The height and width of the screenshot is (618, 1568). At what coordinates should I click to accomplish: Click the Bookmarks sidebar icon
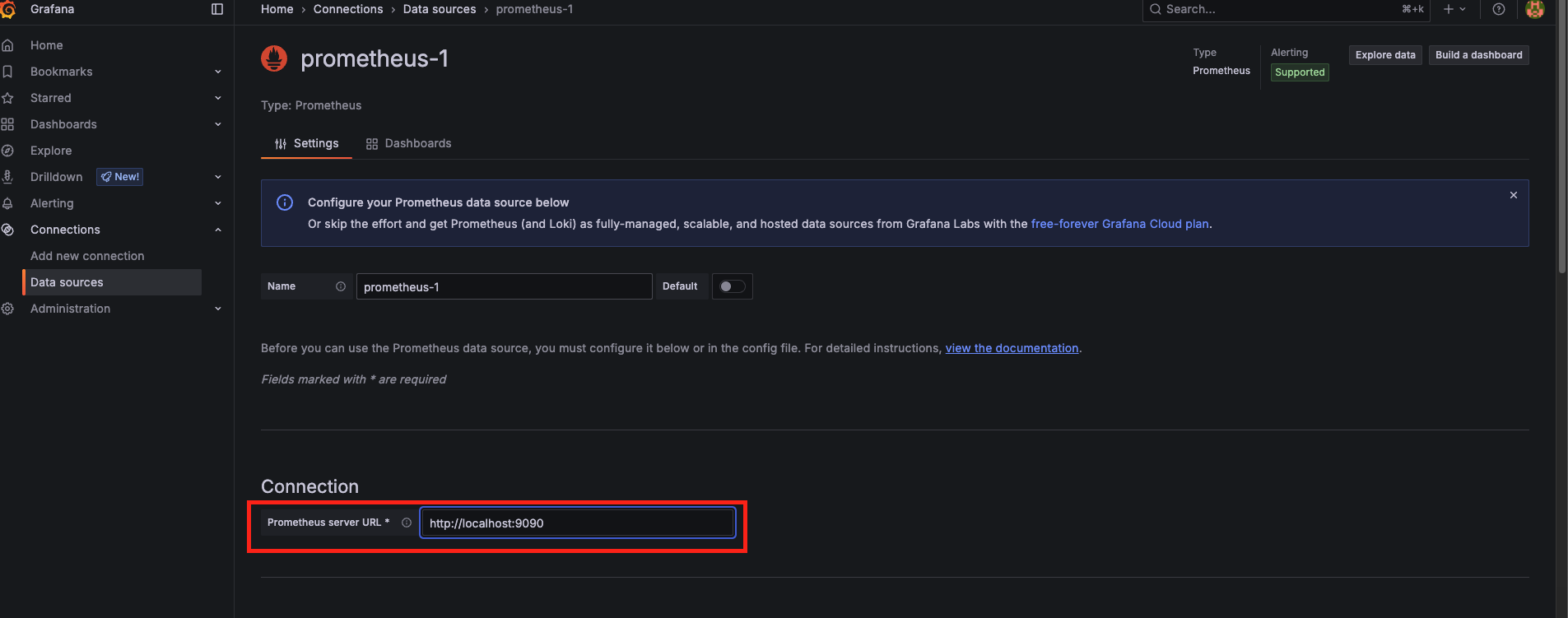[x=7, y=72]
